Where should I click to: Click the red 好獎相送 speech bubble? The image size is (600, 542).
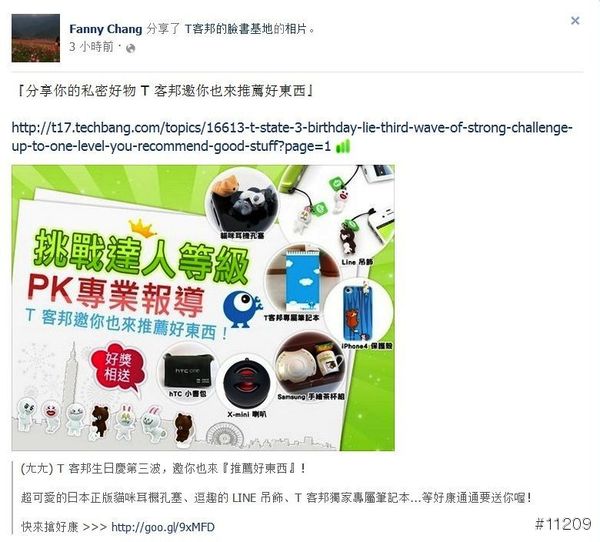pyautogui.click(x=117, y=367)
